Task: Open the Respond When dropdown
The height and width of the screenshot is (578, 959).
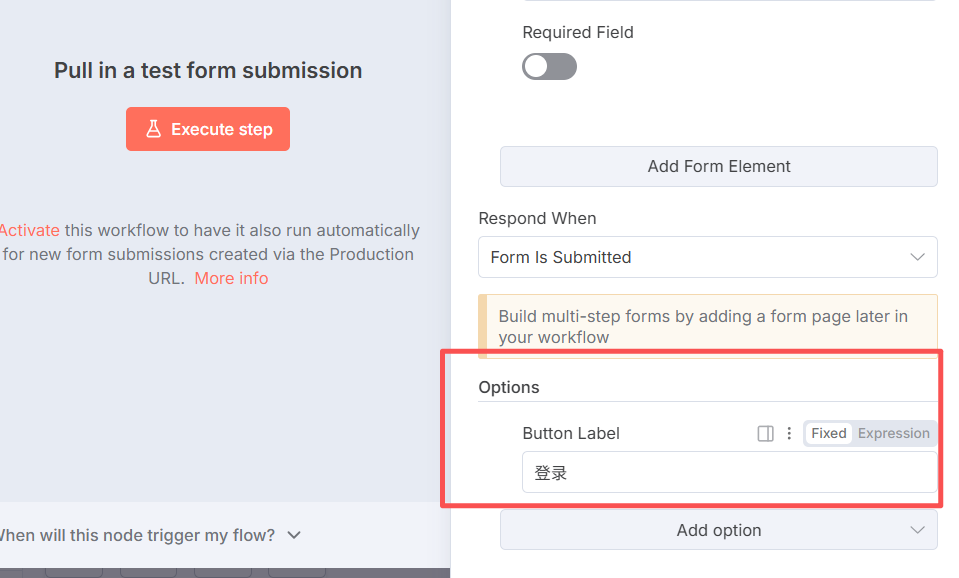Action: pos(707,257)
